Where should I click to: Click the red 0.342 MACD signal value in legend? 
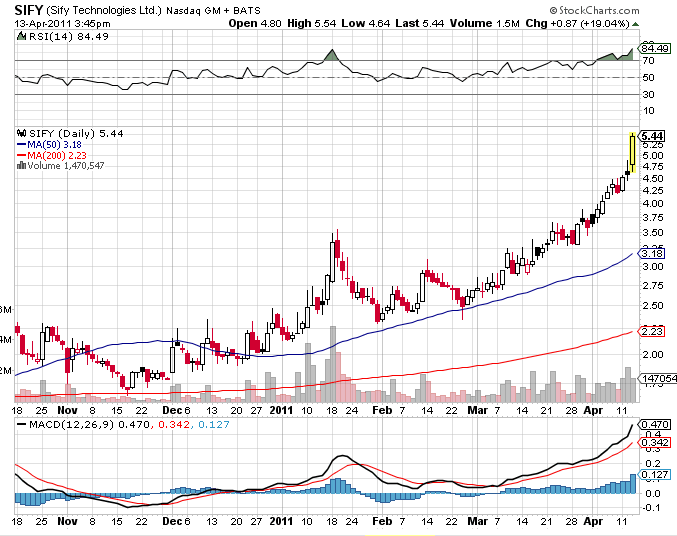click(x=174, y=425)
